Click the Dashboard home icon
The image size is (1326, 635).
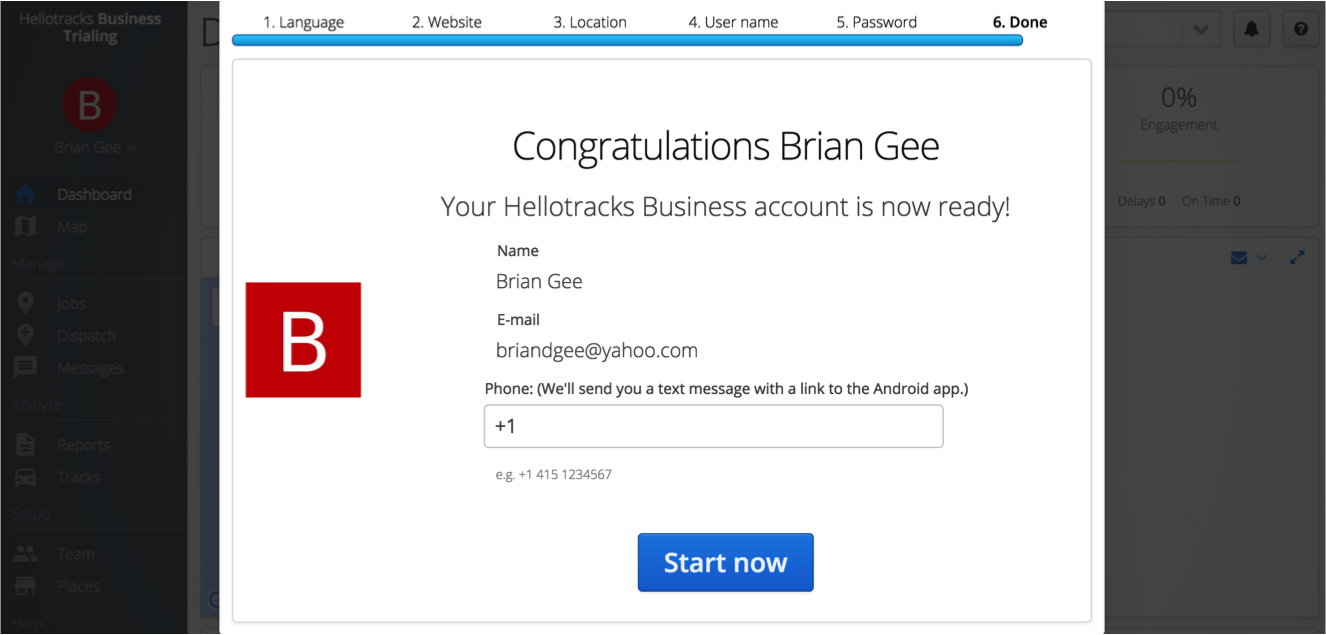click(26, 195)
